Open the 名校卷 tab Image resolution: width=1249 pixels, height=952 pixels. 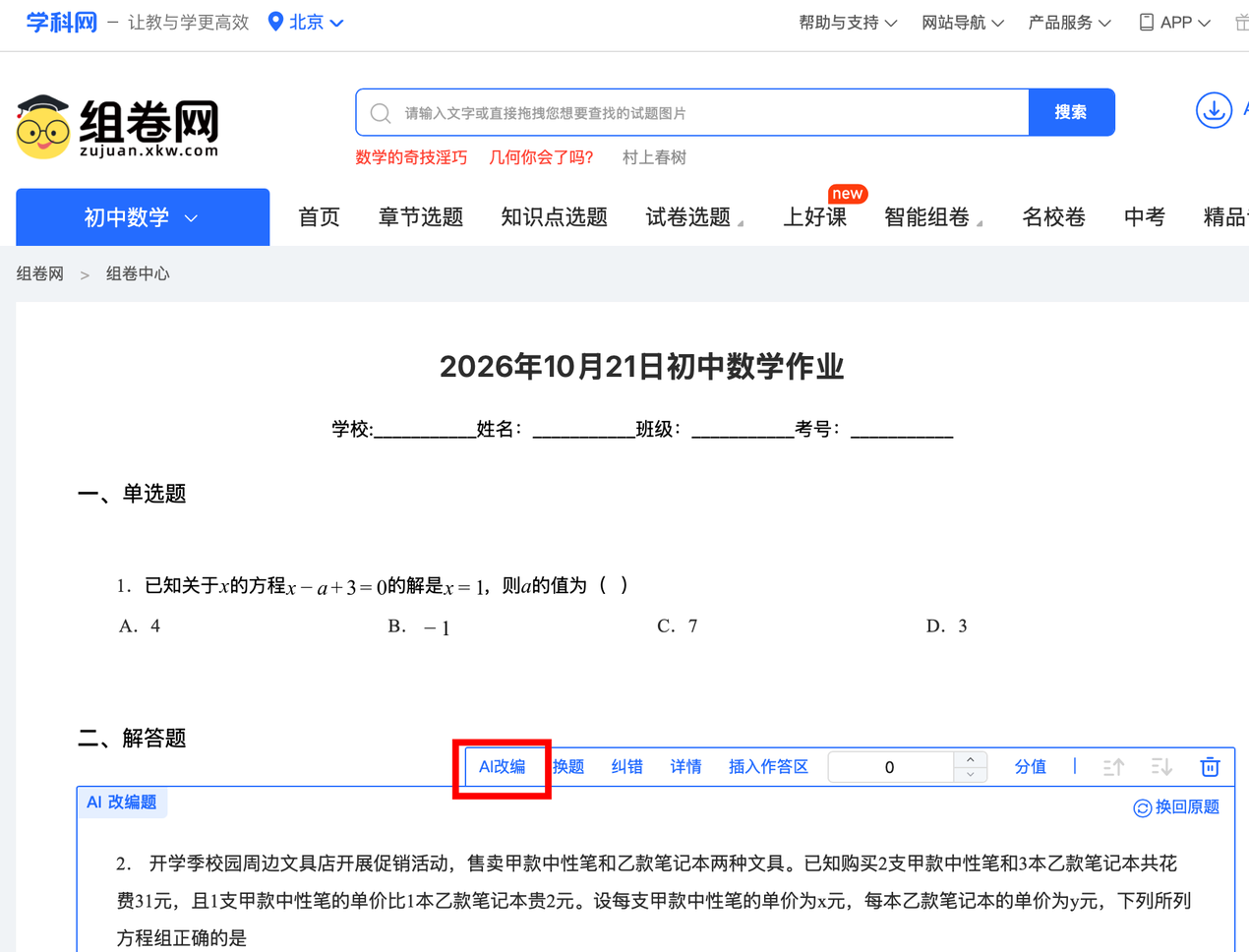coord(1053,217)
